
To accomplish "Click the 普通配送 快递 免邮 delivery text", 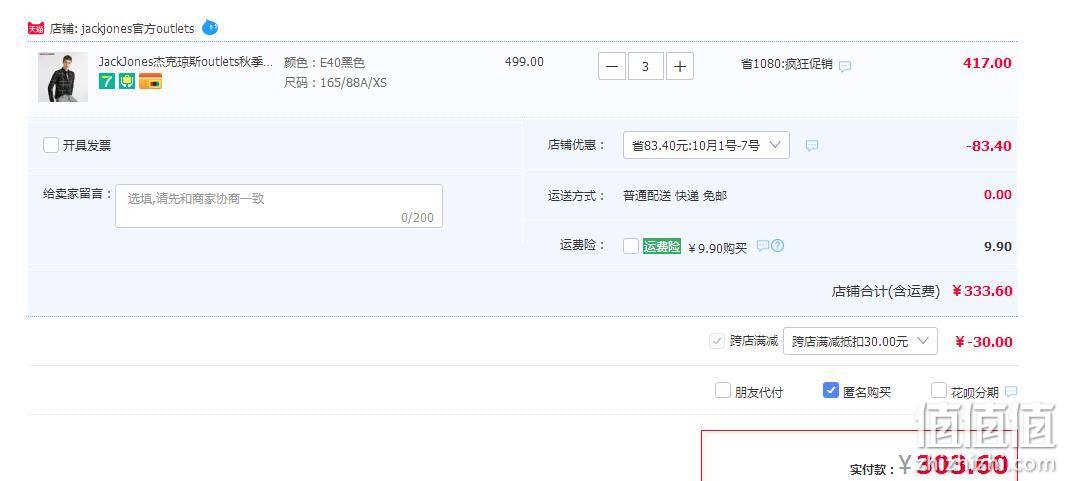I will coord(674,196).
